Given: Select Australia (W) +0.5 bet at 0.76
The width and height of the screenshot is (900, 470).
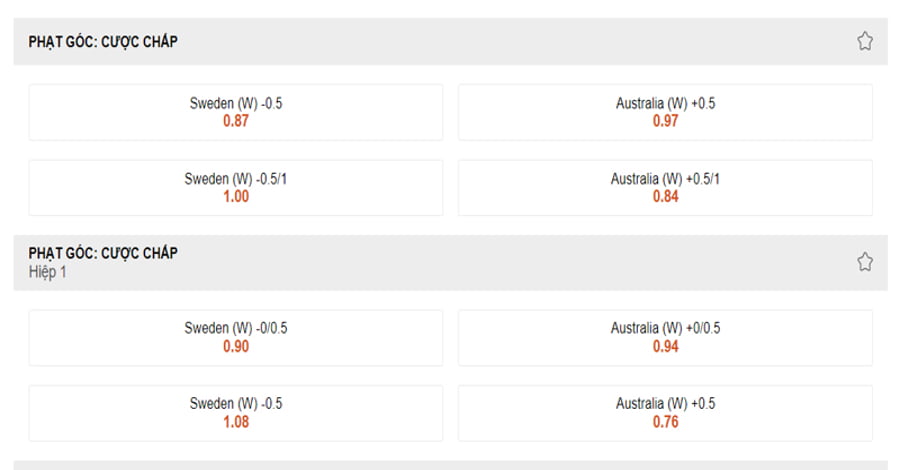Looking at the screenshot, I should pos(665,413).
